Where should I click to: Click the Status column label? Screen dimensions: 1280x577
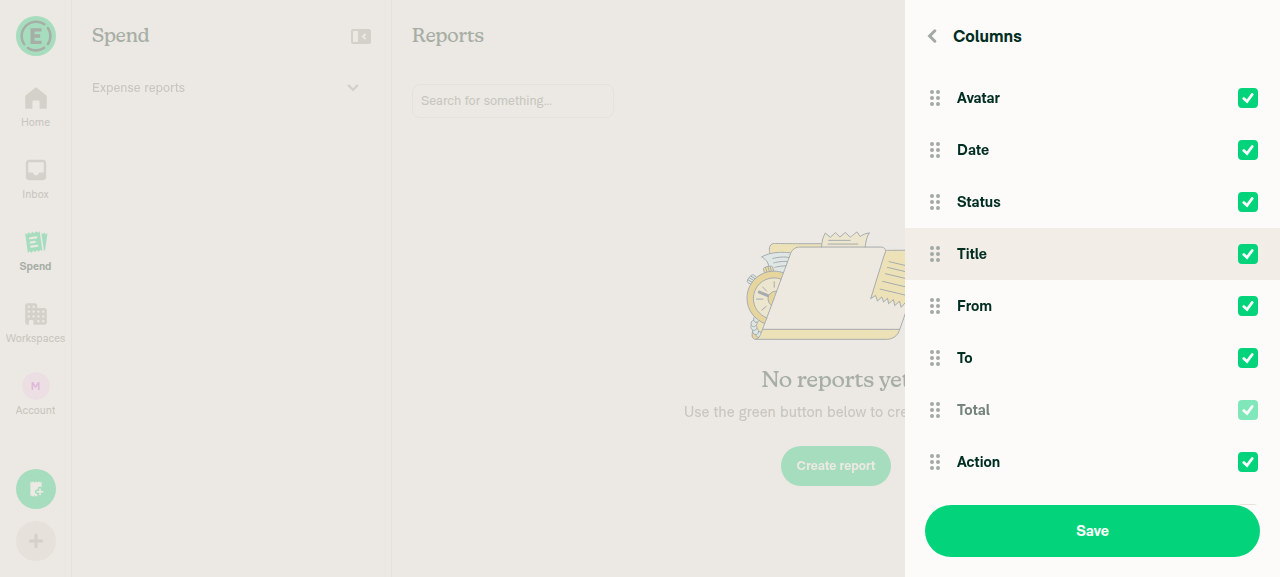pos(979,202)
